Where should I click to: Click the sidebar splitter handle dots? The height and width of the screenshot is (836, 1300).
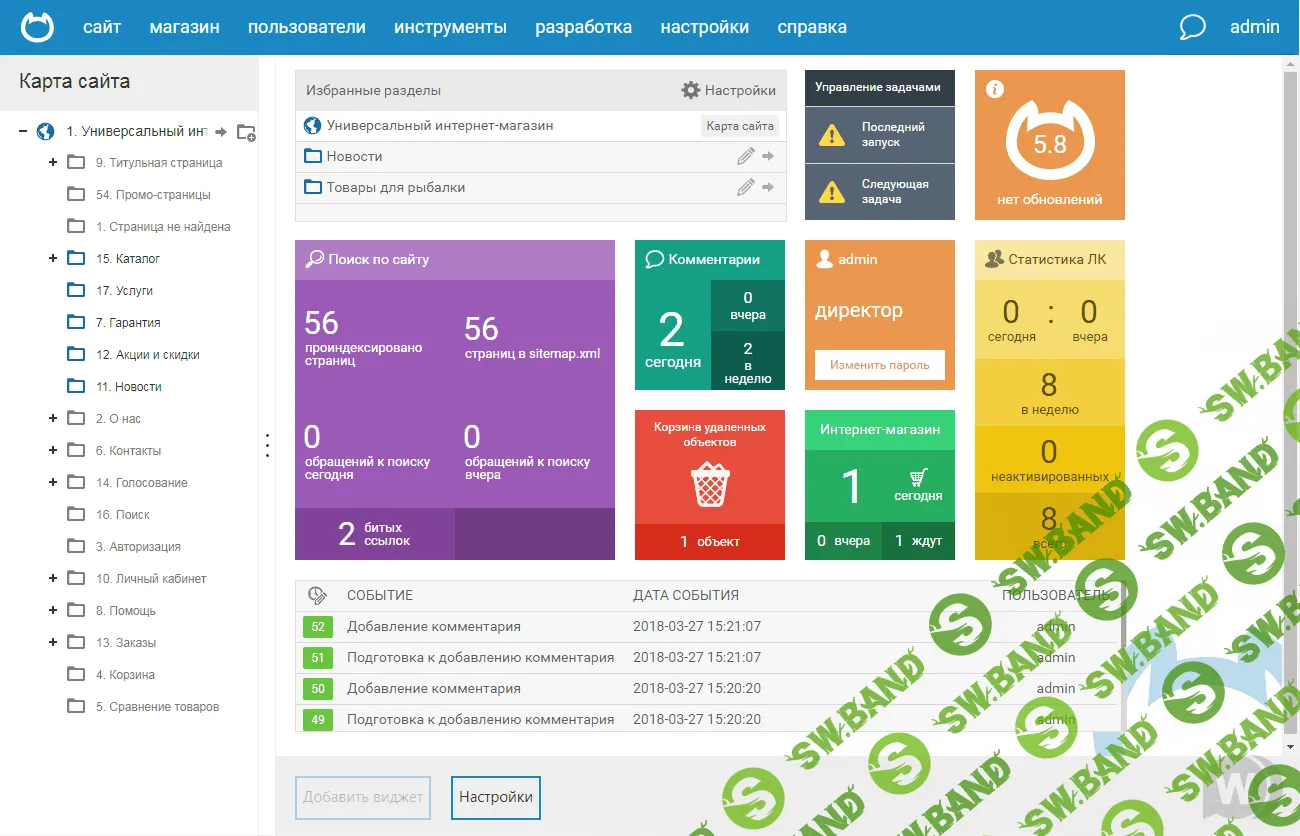click(x=267, y=445)
